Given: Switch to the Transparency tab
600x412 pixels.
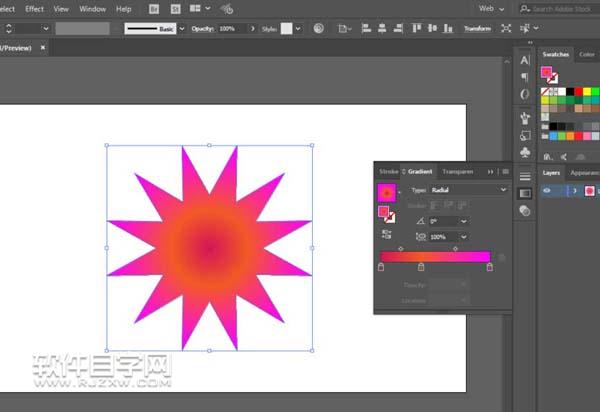Looking at the screenshot, I should (x=457, y=171).
